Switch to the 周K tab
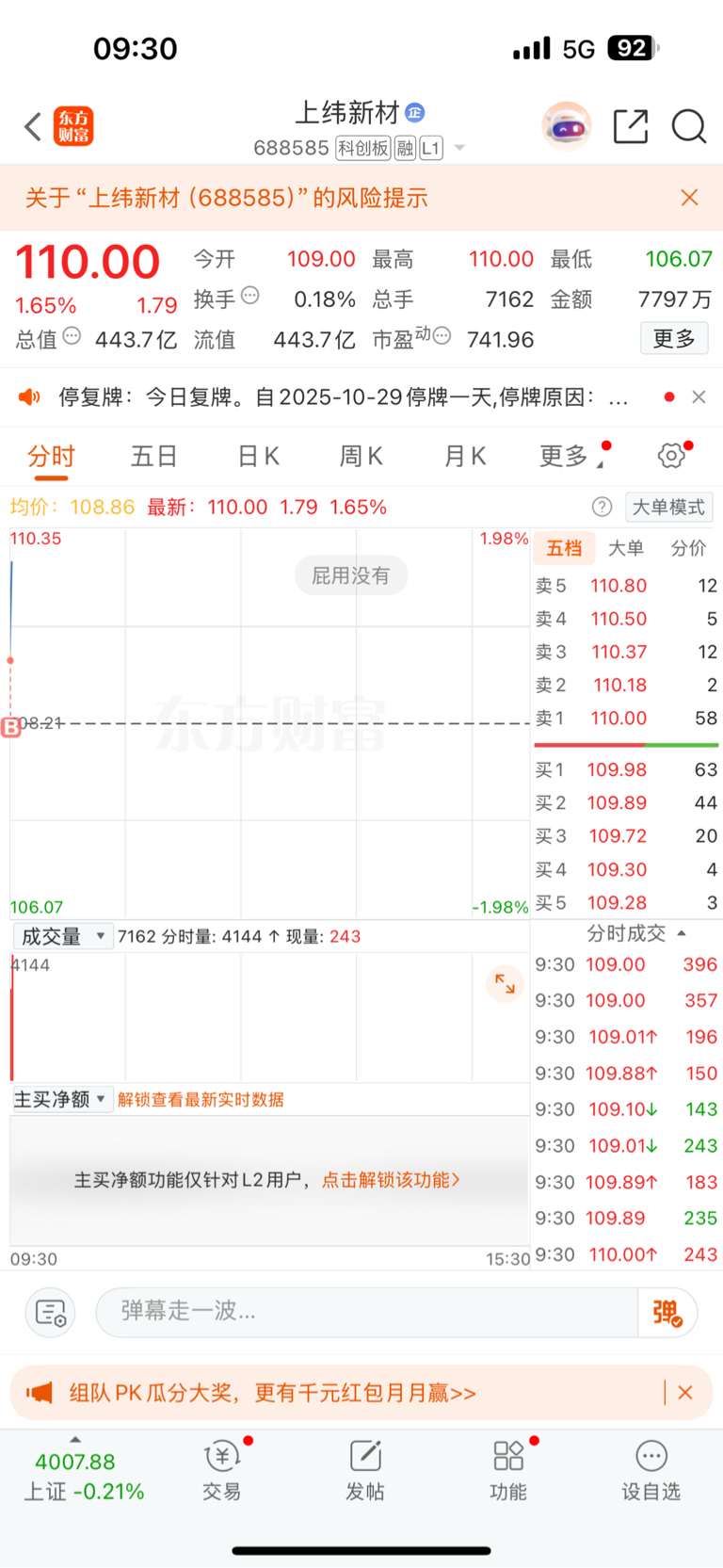Viewport: 723px width, 1568px height. pos(361,457)
